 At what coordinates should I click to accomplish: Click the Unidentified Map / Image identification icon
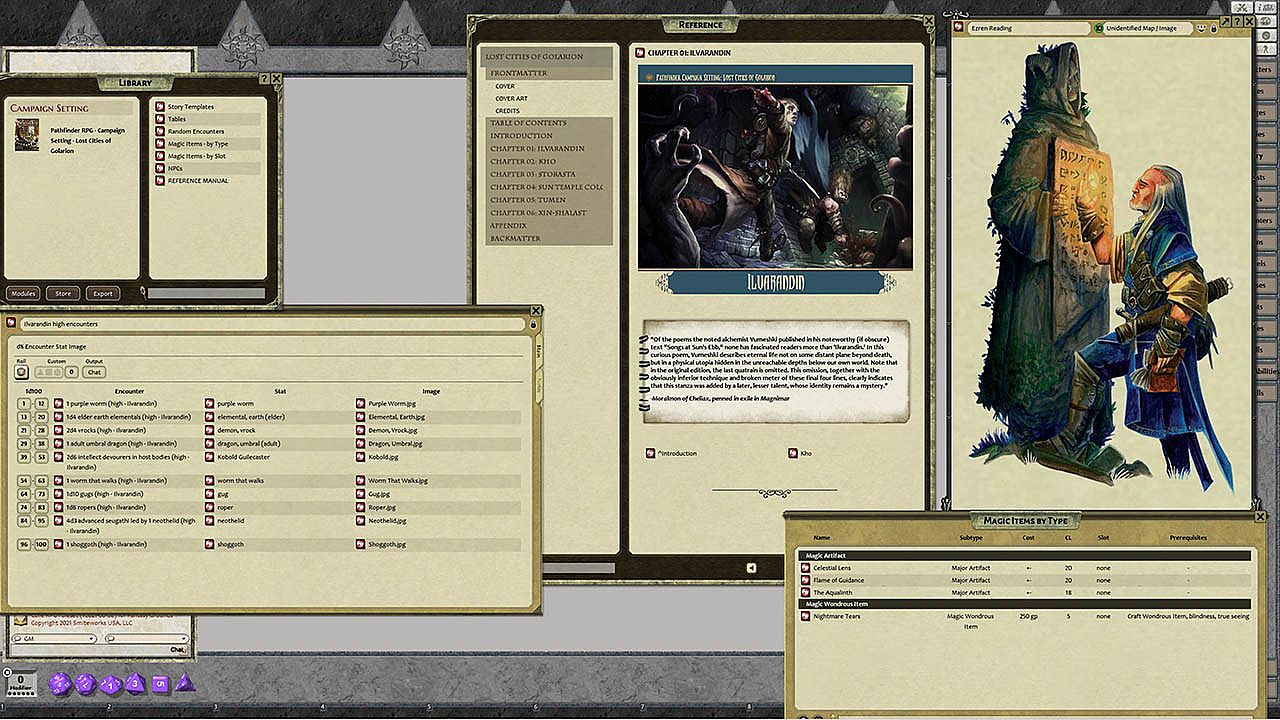coord(1099,28)
